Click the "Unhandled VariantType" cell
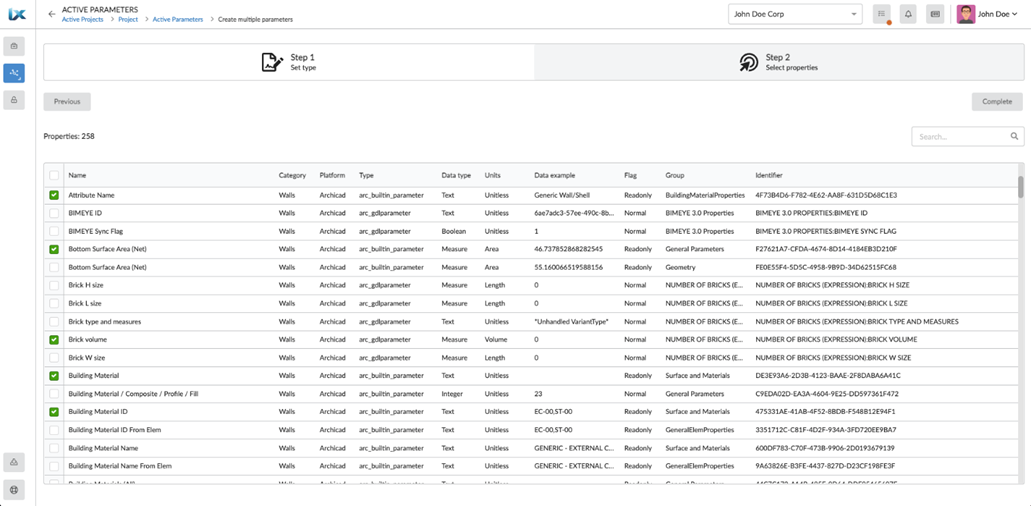The width and height of the screenshot is (1031, 506). pyautogui.click(x=570, y=321)
